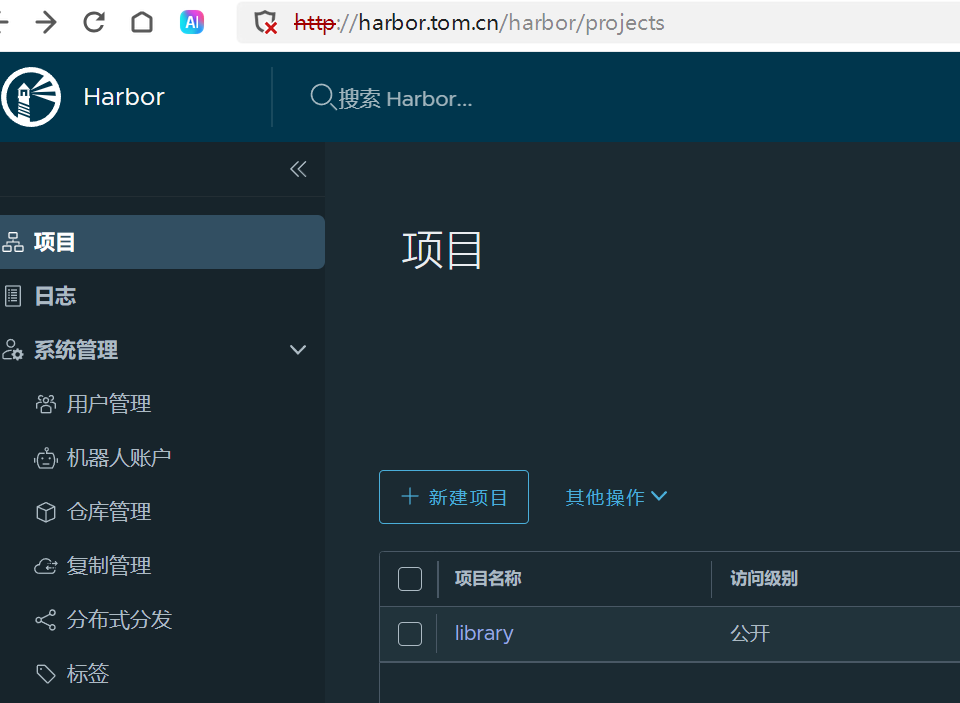Collapse the 系统管理 menu chevron
This screenshot has width=960, height=703.
298,350
